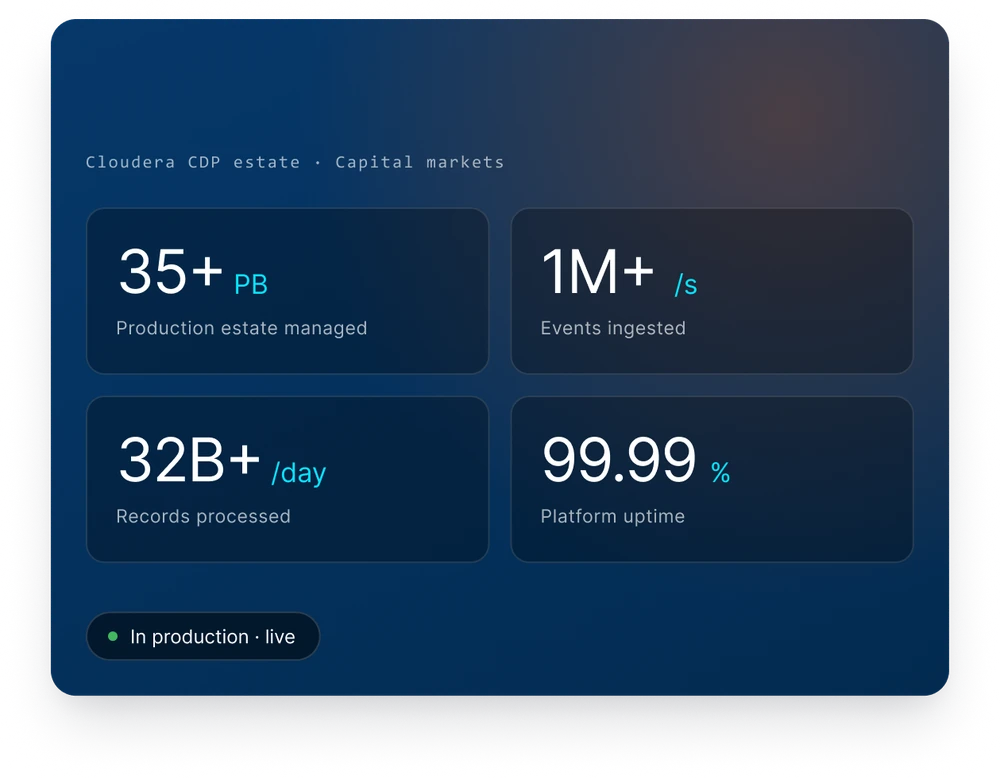Click the 'PB' unit label

click(251, 285)
